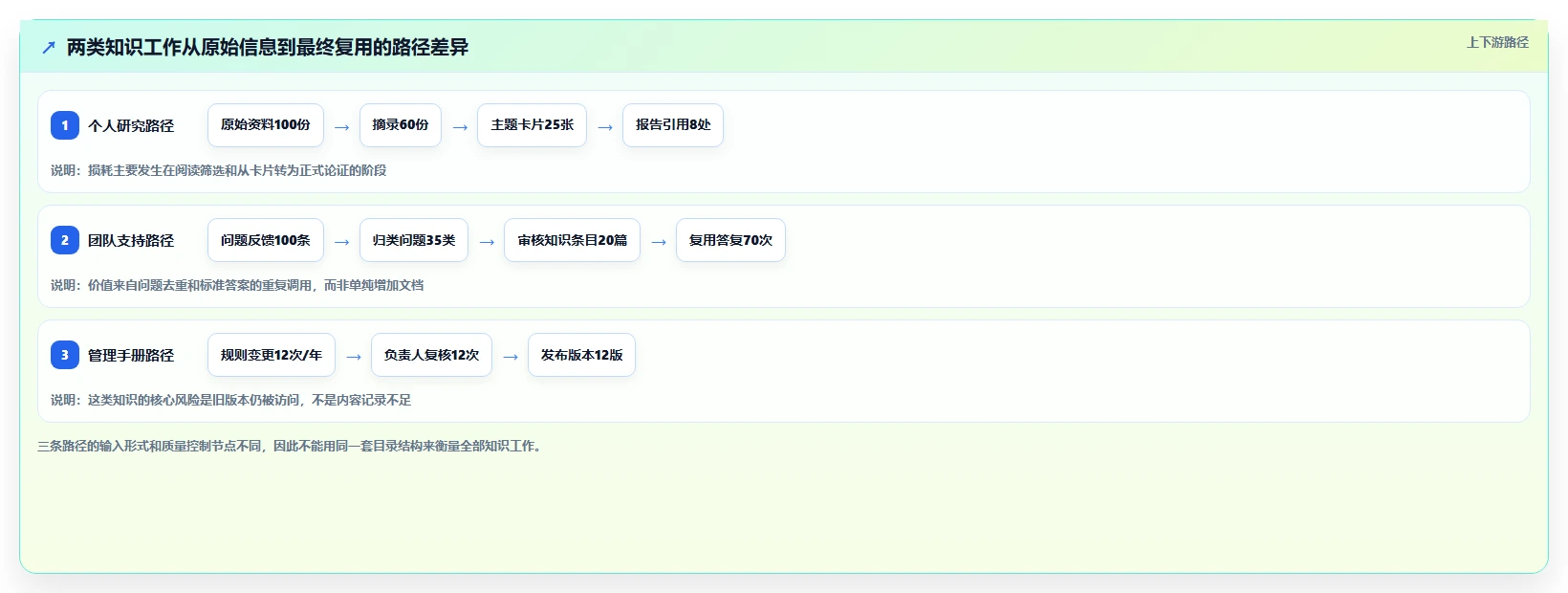This screenshot has height=593, width=1568.
Task: Click the 归类问题35类 step box
Action: [x=414, y=240]
